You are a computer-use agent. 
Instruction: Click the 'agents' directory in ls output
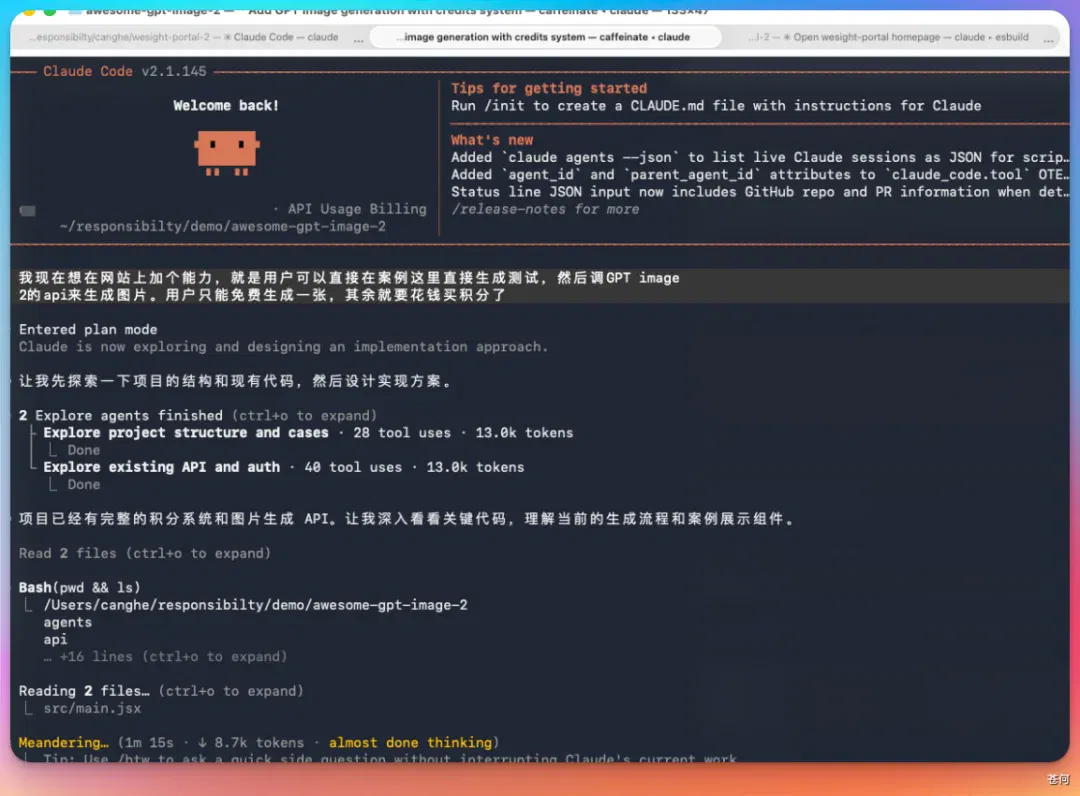coord(67,622)
